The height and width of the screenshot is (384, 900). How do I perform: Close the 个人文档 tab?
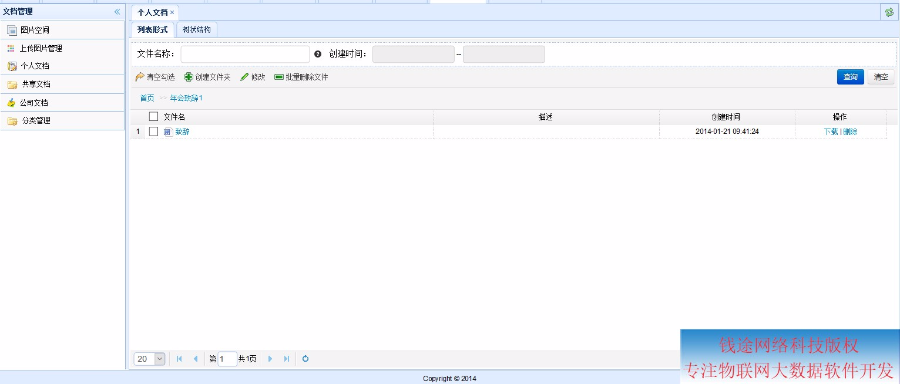point(172,12)
